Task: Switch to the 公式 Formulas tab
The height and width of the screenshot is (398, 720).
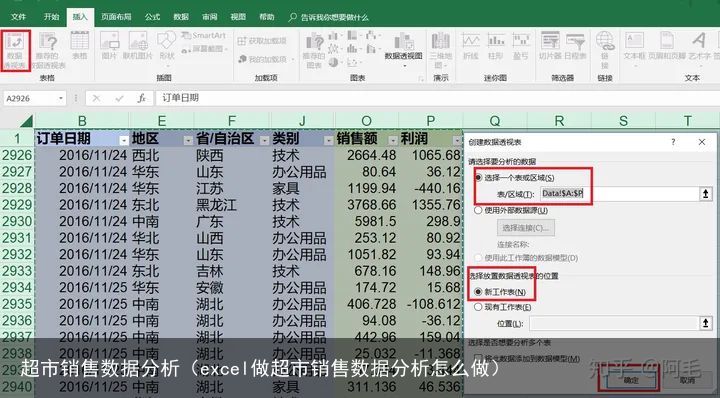Action: point(152,17)
